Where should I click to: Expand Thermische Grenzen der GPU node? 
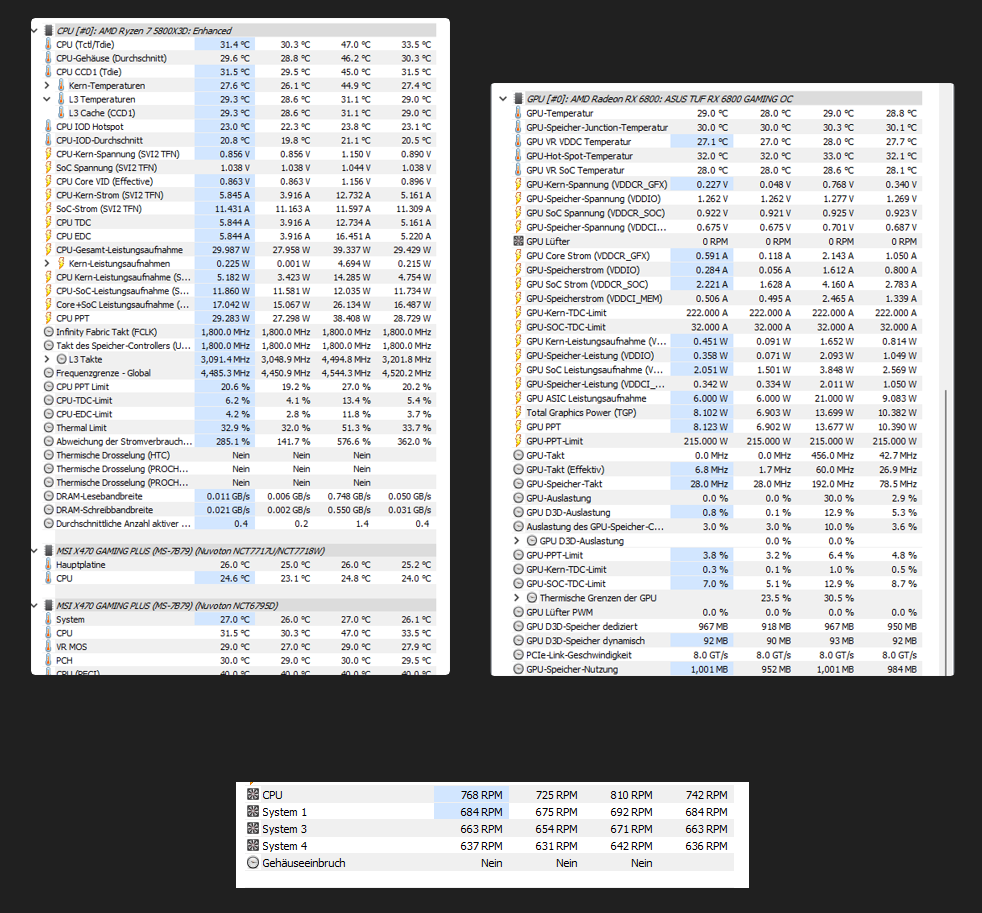517,598
